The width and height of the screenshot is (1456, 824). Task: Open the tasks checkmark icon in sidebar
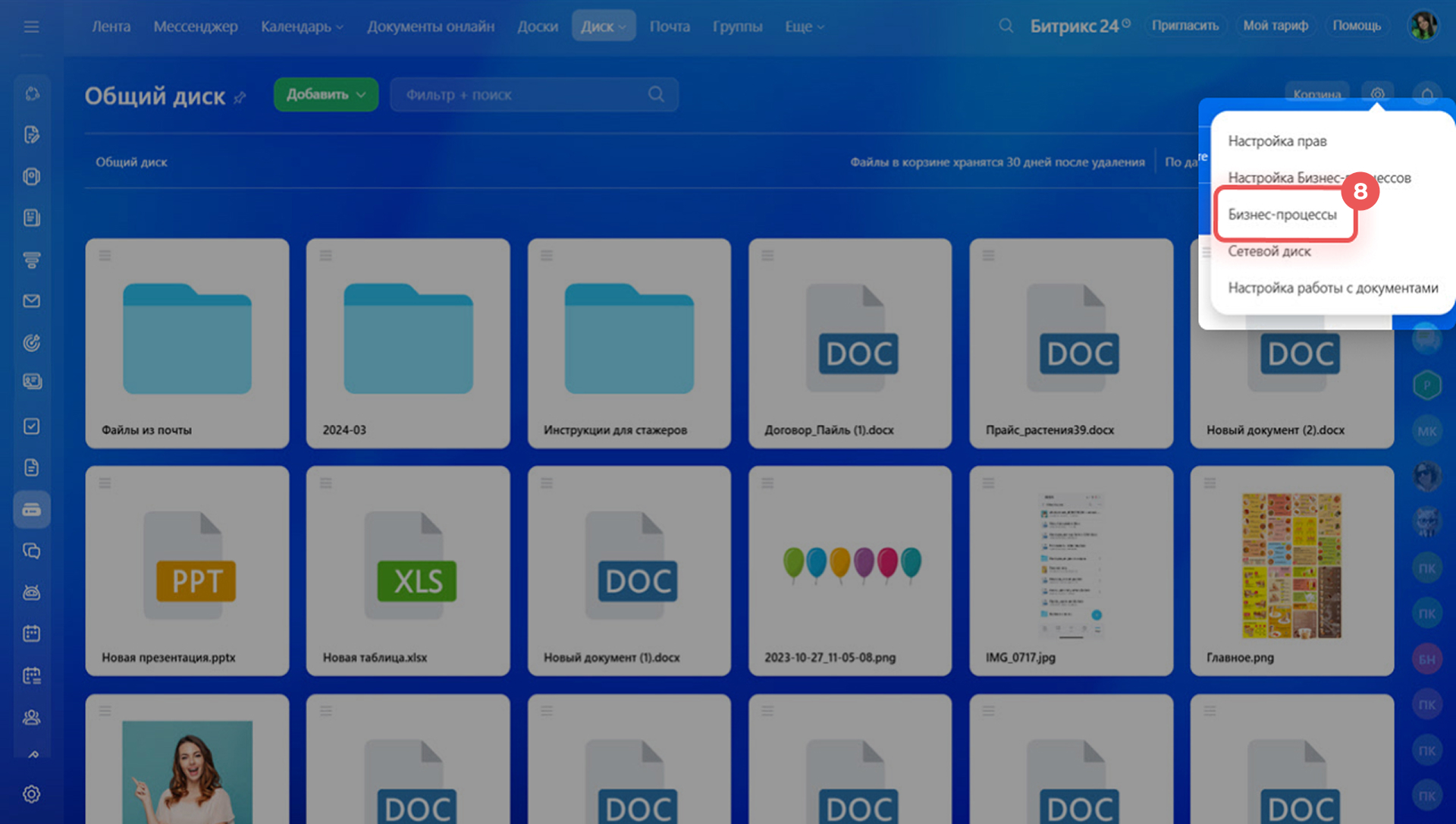point(31,426)
